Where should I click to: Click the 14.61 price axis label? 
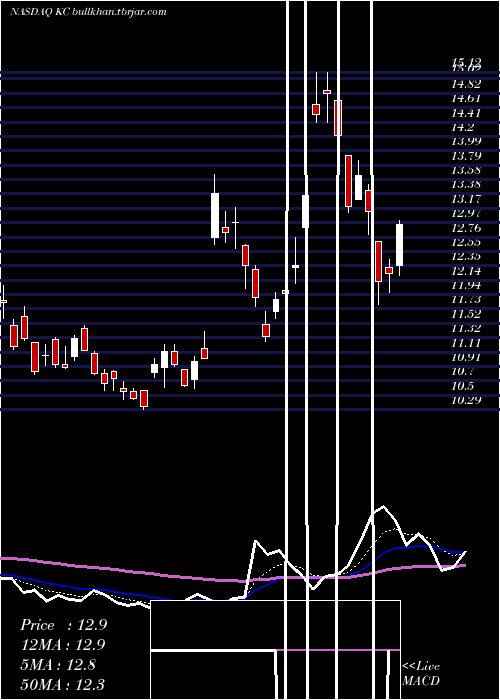coord(466,98)
